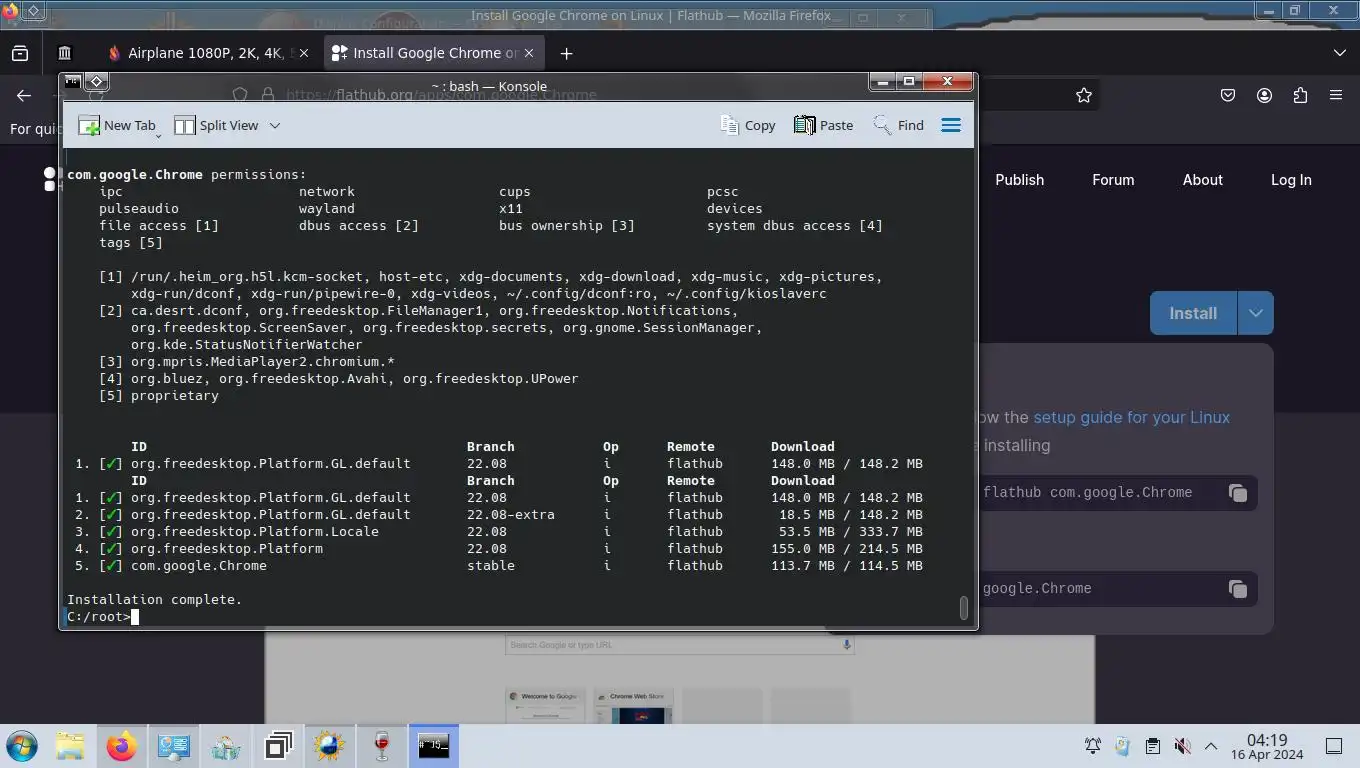
Task: Click the Konsole terminal scrollbar handle
Action: 964,608
